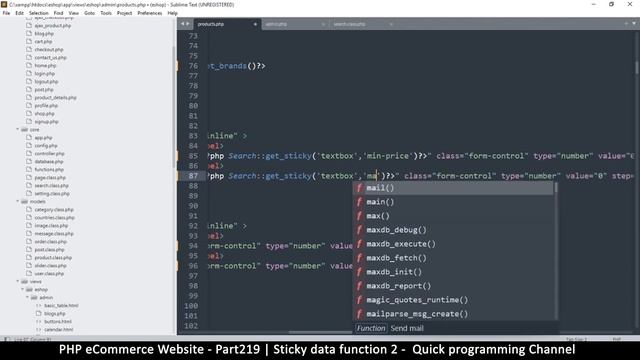Open config.php in core folder
Viewport: 640px width, 360px height.
46,145
